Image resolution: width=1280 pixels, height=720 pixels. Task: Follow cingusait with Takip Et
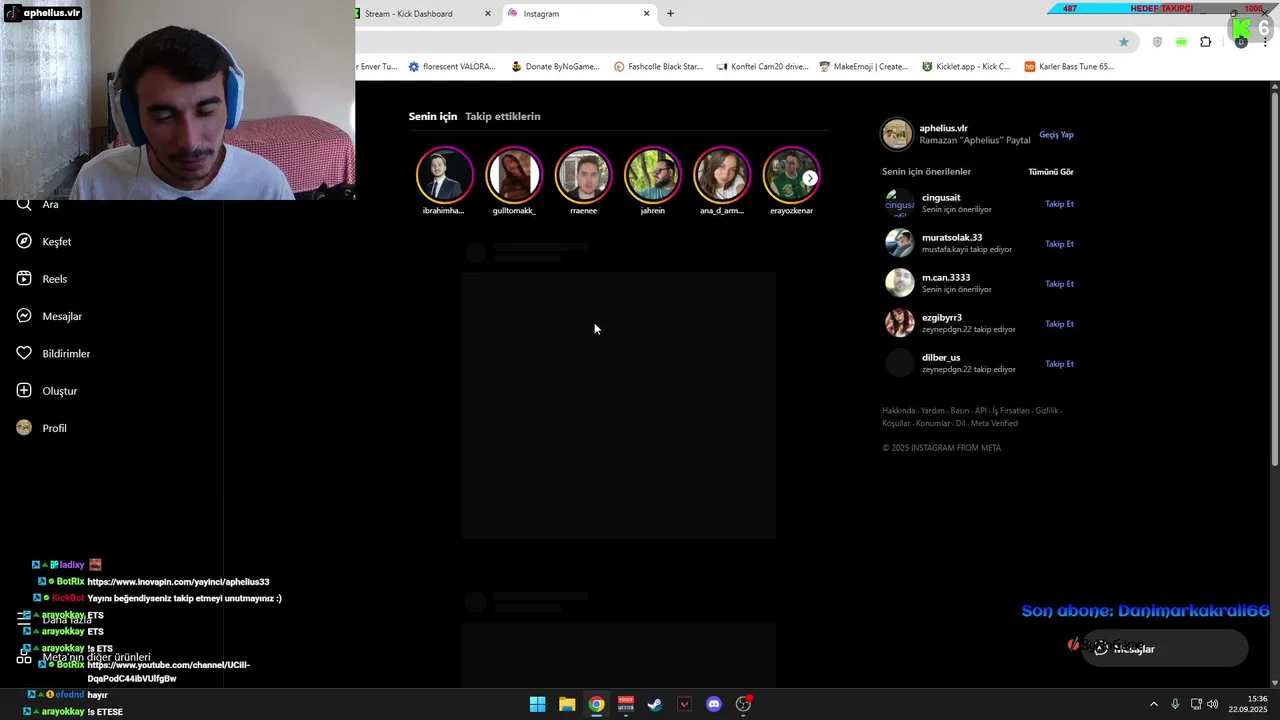pyautogui.click(x=1059, y=204)
